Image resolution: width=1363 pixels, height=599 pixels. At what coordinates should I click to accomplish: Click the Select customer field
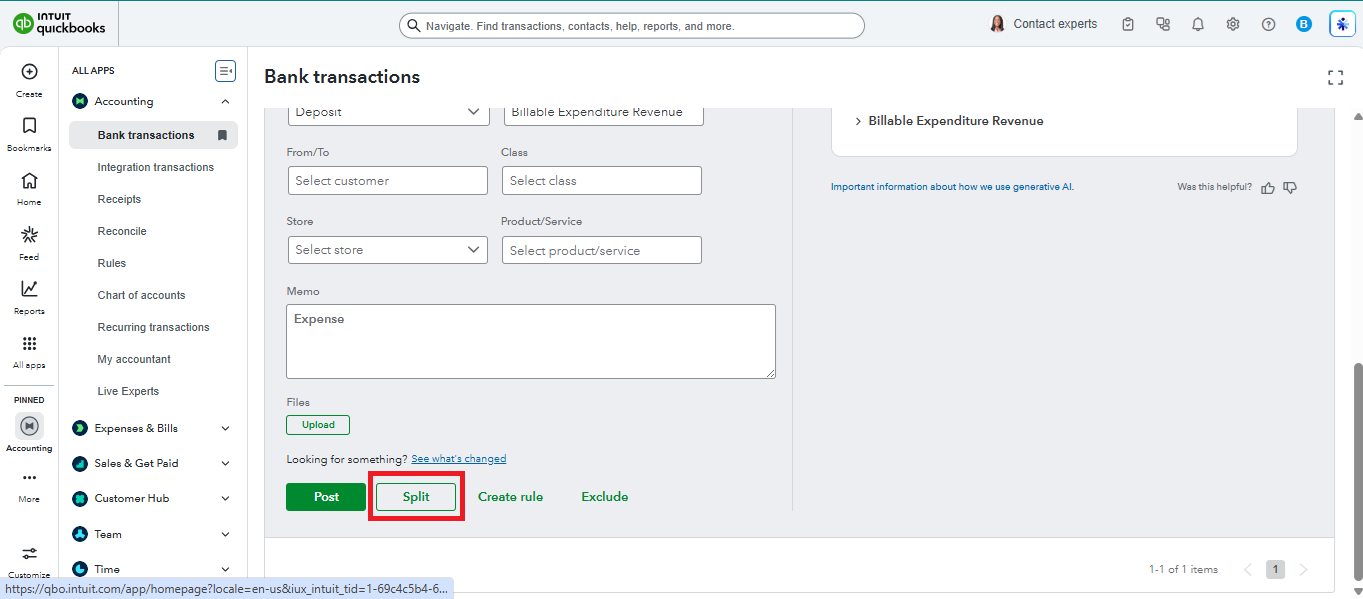click(388, 181)
